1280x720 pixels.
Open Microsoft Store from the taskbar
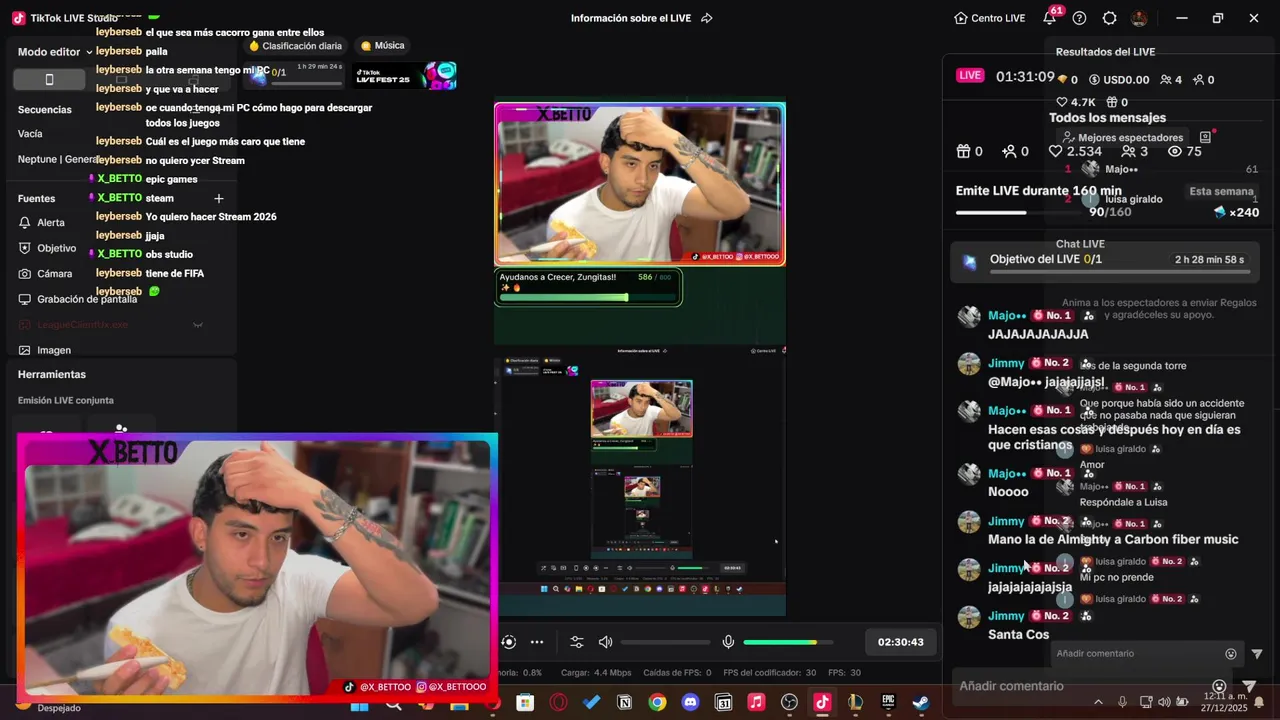(x=525, y=703)
